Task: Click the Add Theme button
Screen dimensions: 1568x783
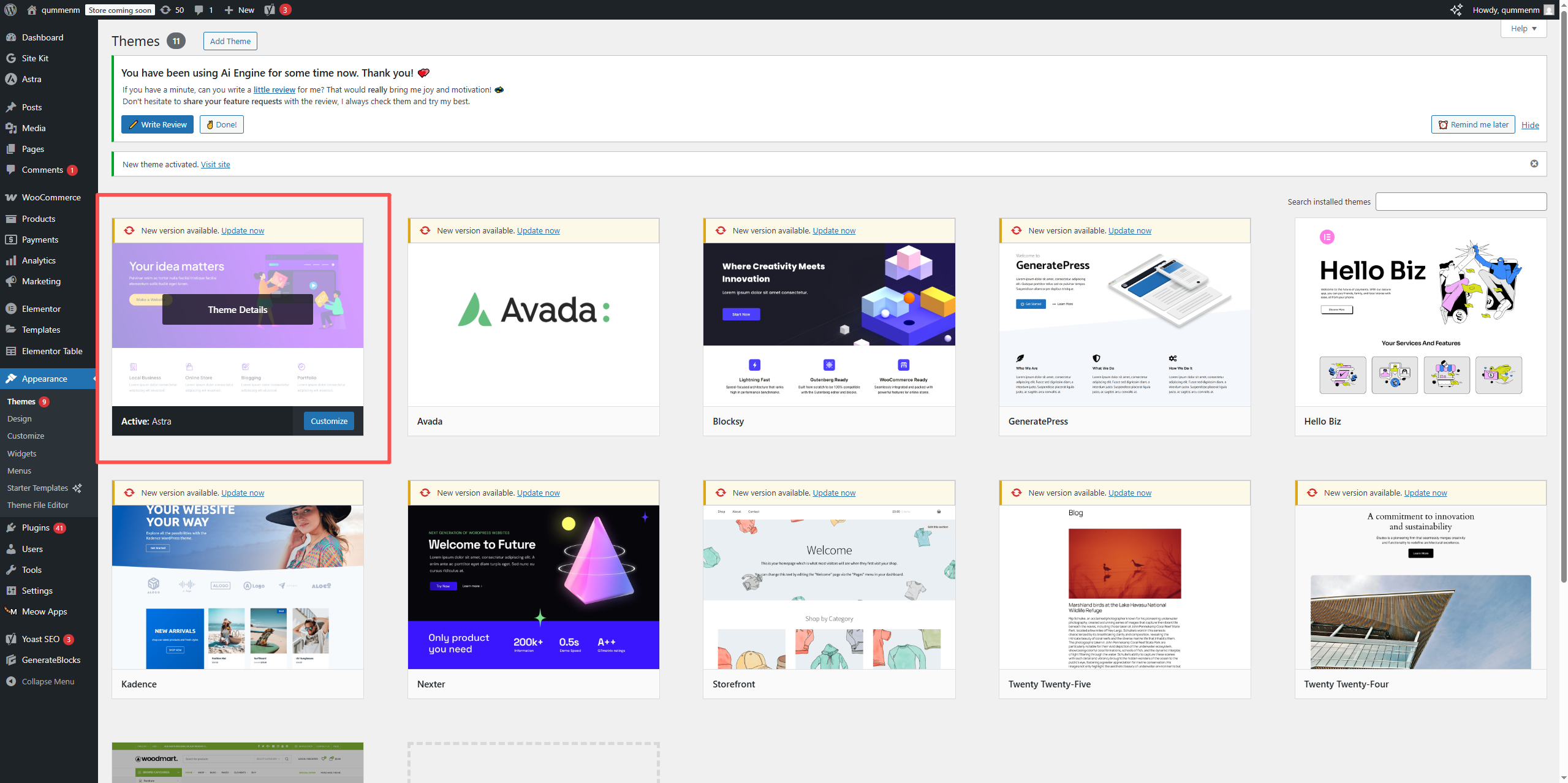Action: (x=230, y=41)
